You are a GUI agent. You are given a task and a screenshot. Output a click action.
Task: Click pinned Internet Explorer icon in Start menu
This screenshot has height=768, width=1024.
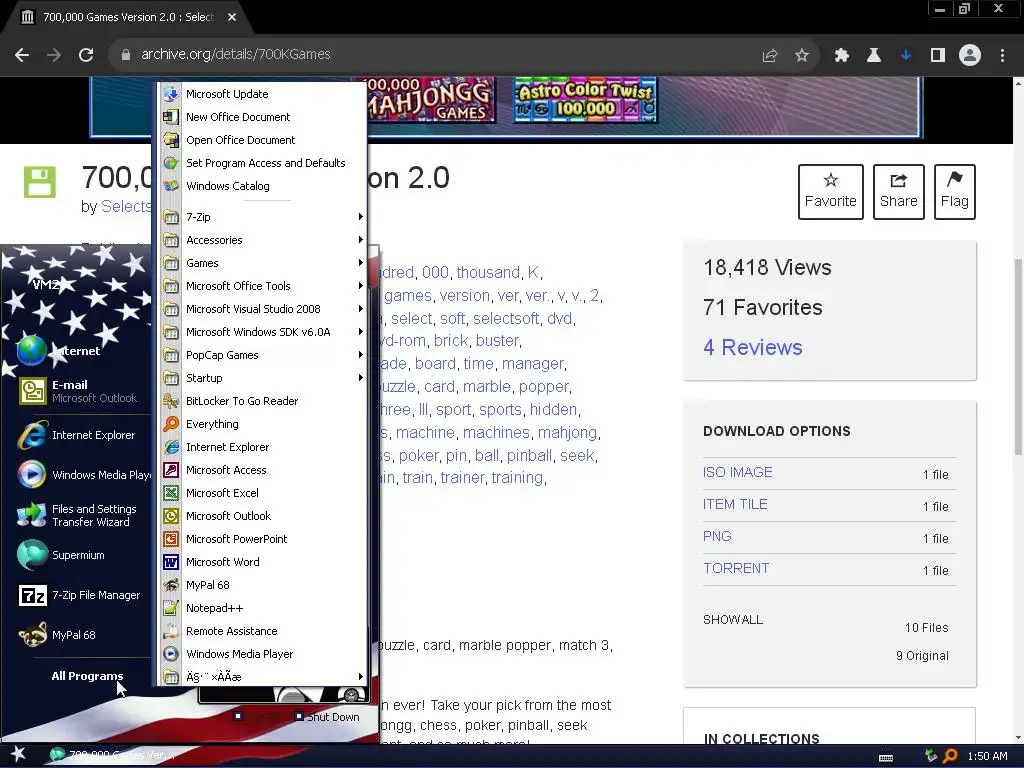coord(32,435)
